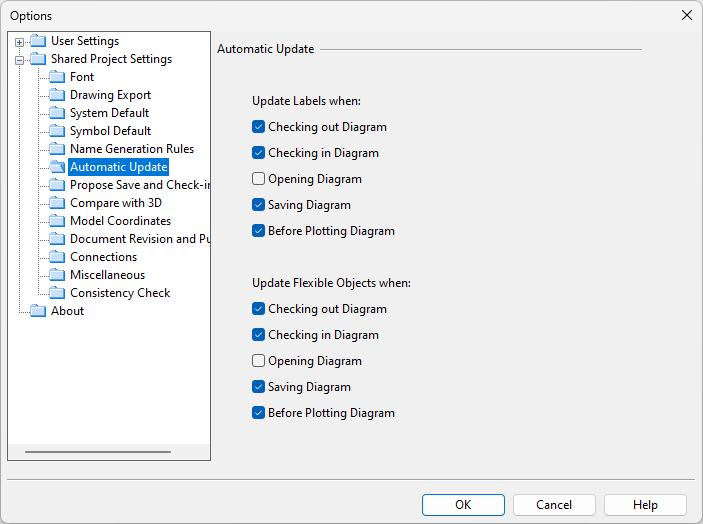
Task: Click the tree panel horizontal scrollbar
Action: [97, 452]
